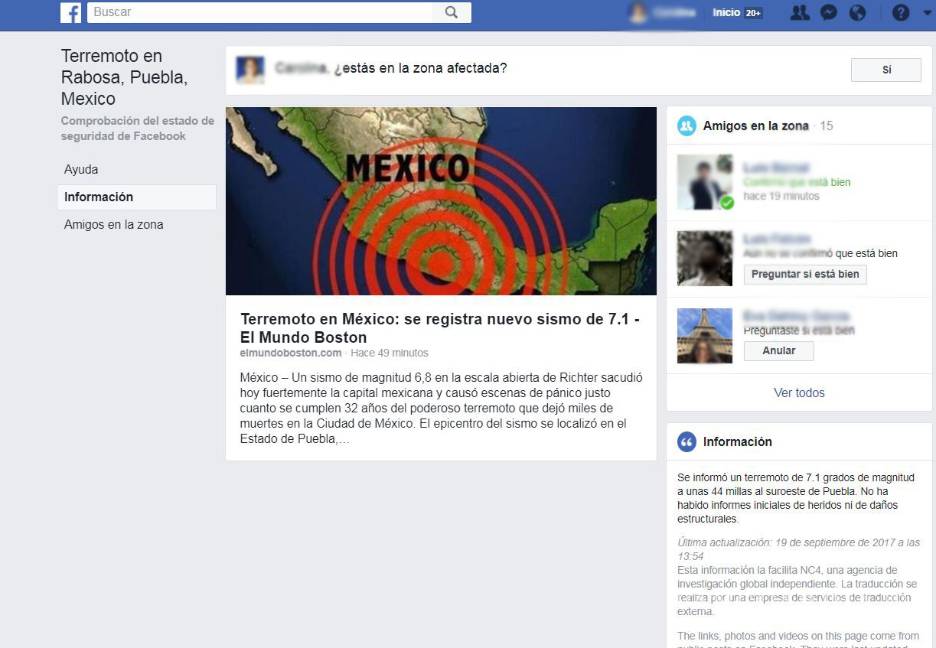Open the Terremoto en México article headline
This screenshot has height=648, width=936.
coord(440,328)
